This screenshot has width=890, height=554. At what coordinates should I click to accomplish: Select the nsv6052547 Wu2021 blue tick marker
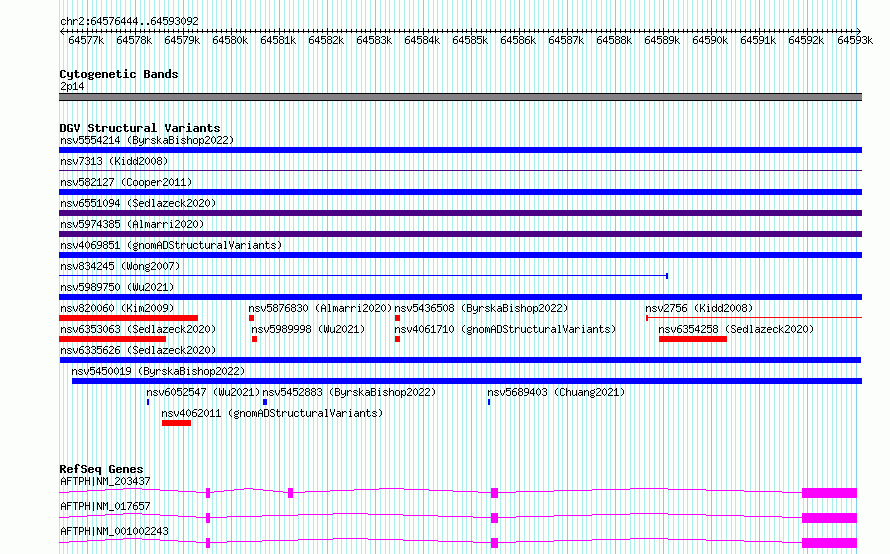tap(148, 402)
